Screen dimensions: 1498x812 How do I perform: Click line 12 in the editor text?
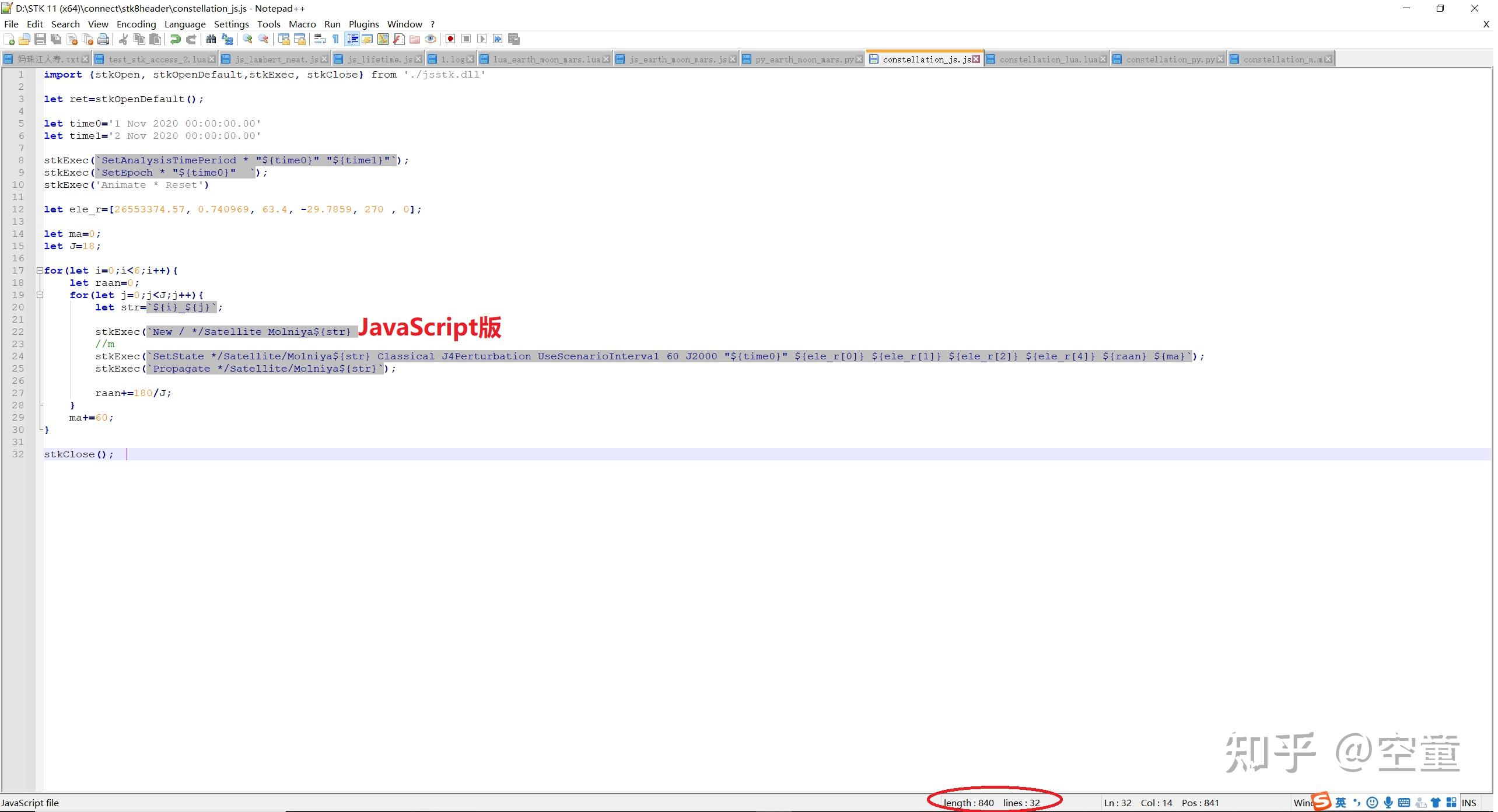point(233,209)
